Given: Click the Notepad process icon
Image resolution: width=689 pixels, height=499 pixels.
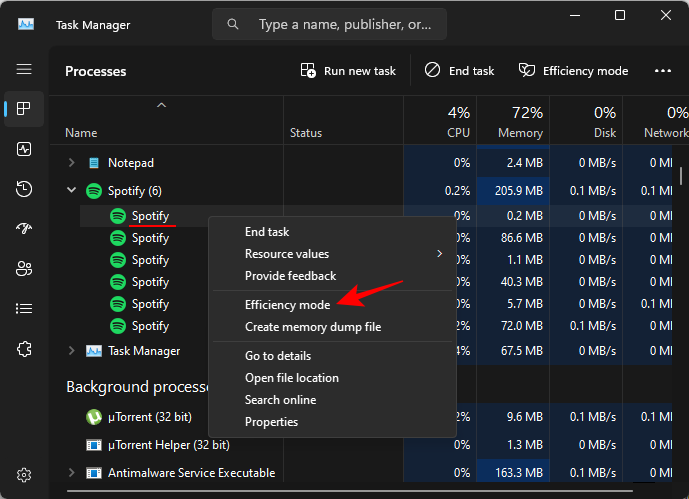Looking at the screenshot, I should point(94,163).
